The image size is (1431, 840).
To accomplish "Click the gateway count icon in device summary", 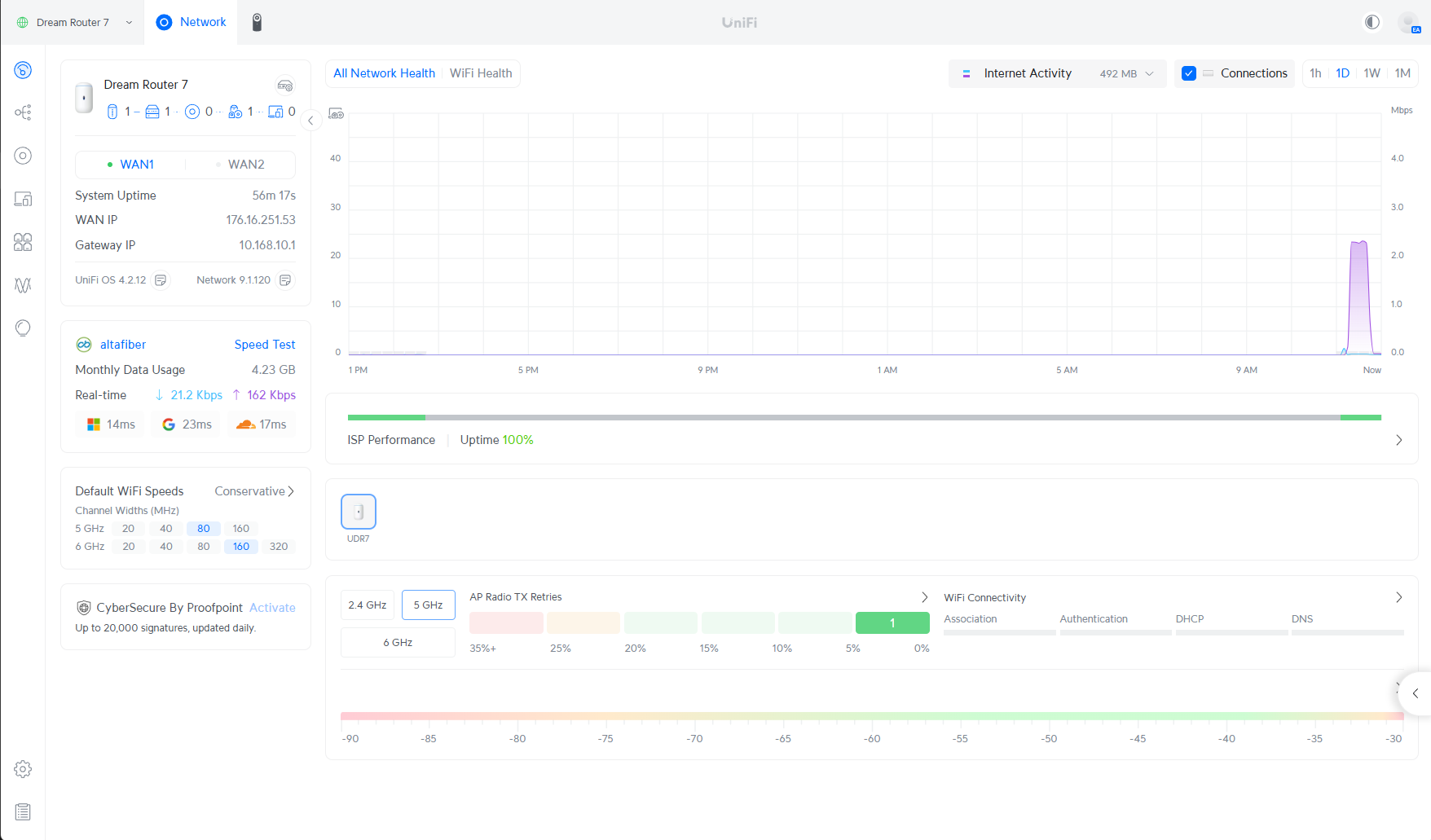I will pyautogui.click(x=112, y=112).
